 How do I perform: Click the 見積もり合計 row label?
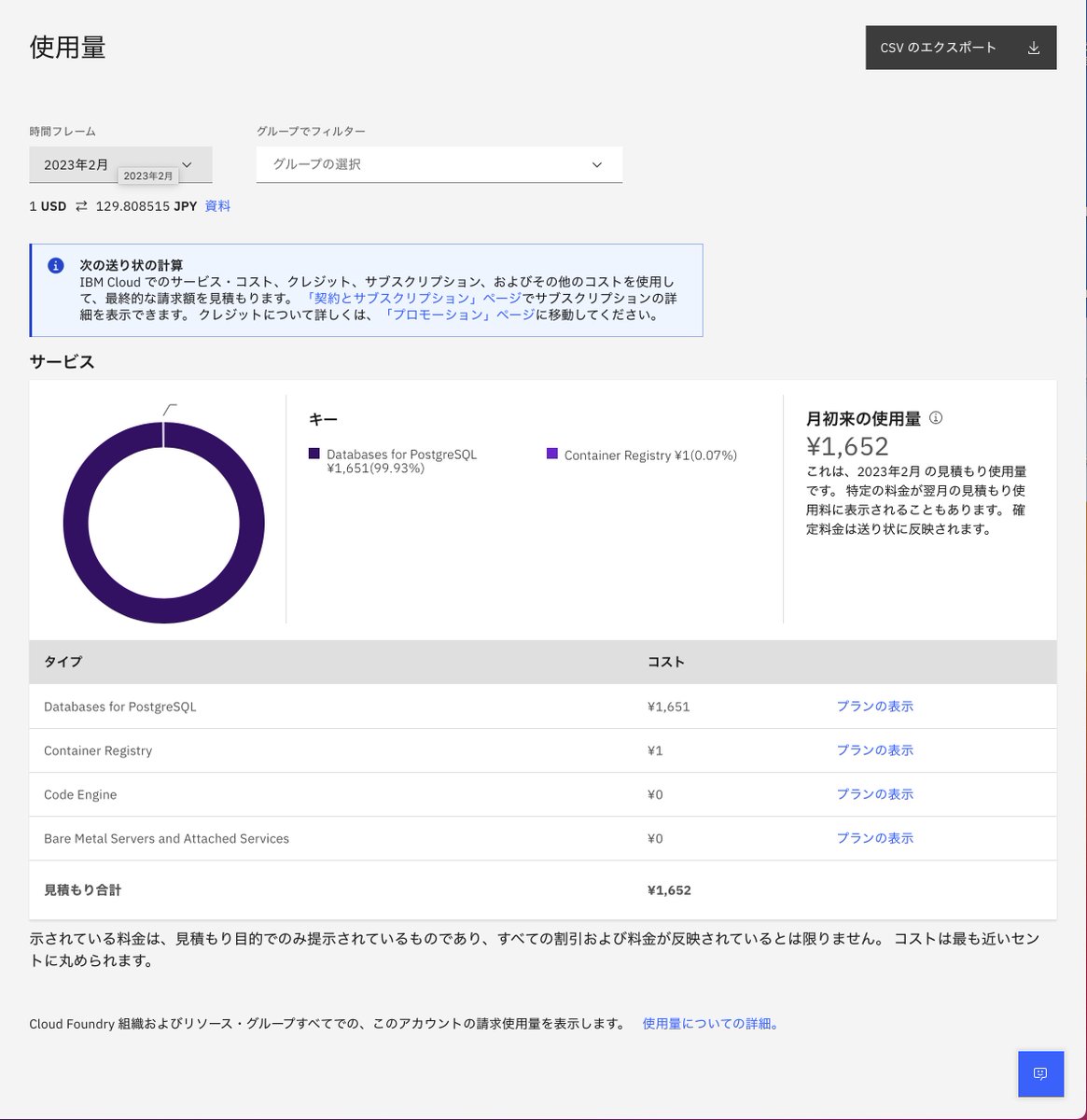pyautogui.click(x=82, y=890)
